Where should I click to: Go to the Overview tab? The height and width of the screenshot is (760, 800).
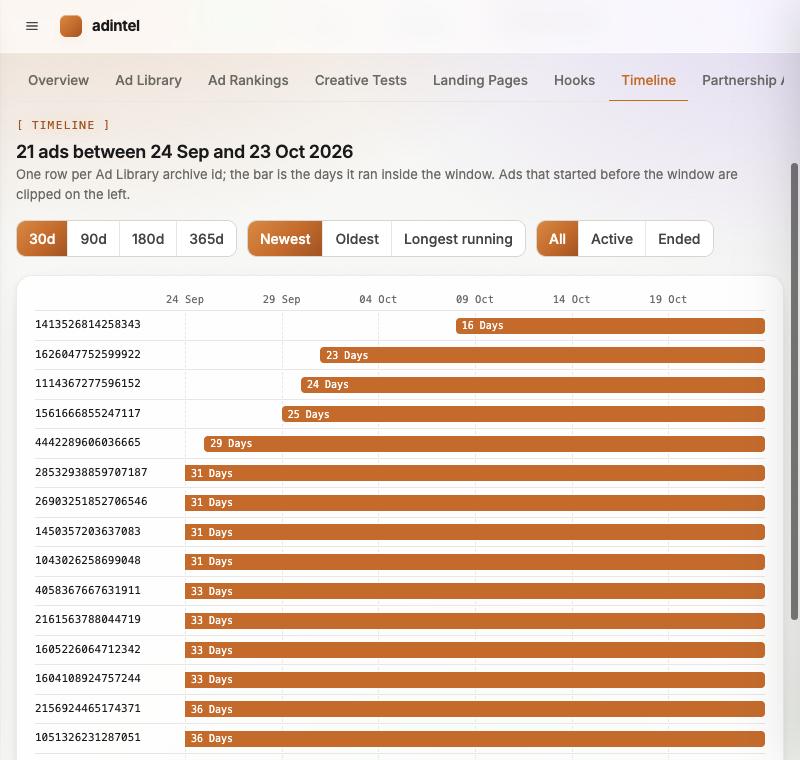pyautogui.click(x=59, y=81)
